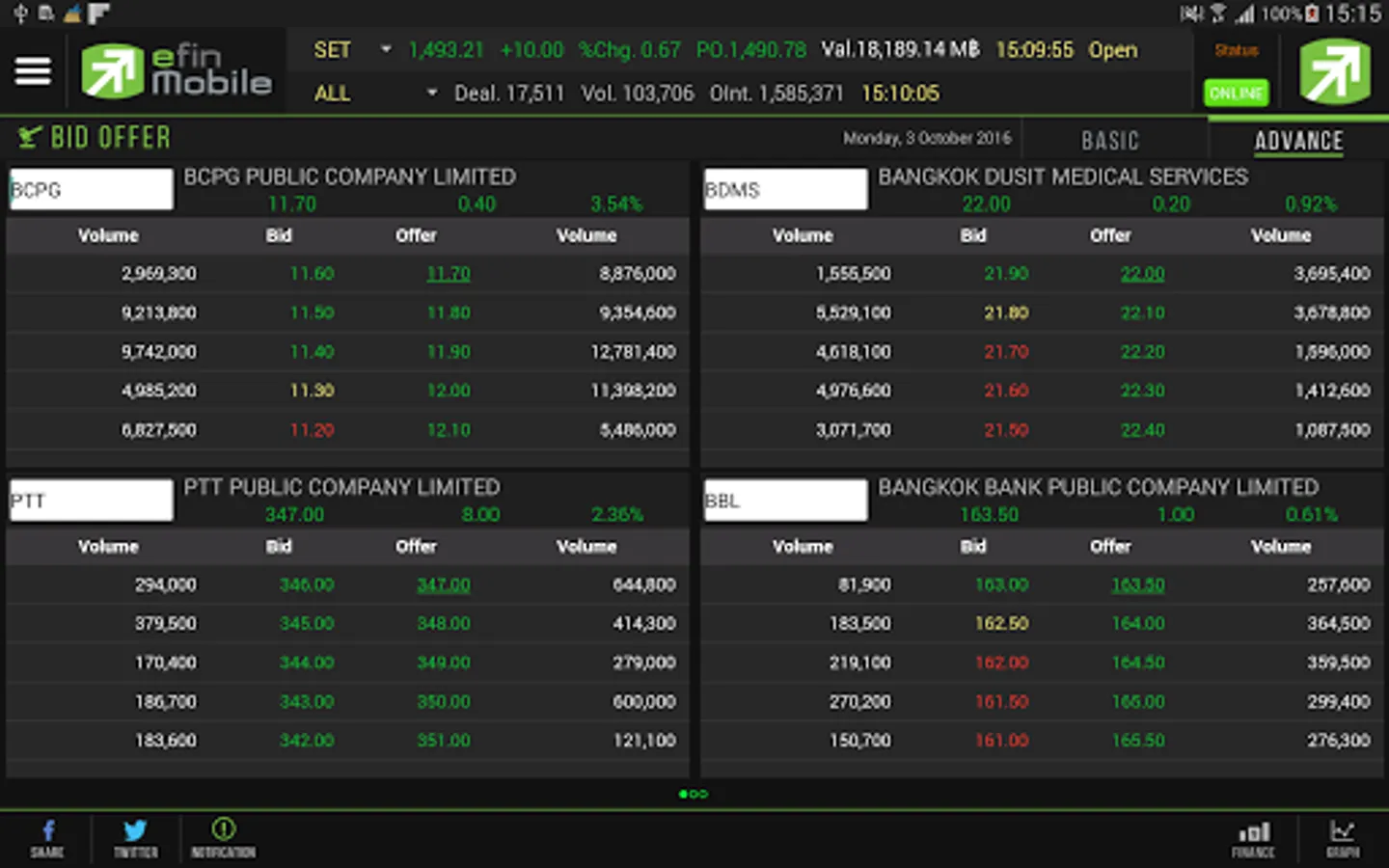1389x868 pixels.
Task: Select BDMS offer price 22.10
Action: coord(1142,312)
